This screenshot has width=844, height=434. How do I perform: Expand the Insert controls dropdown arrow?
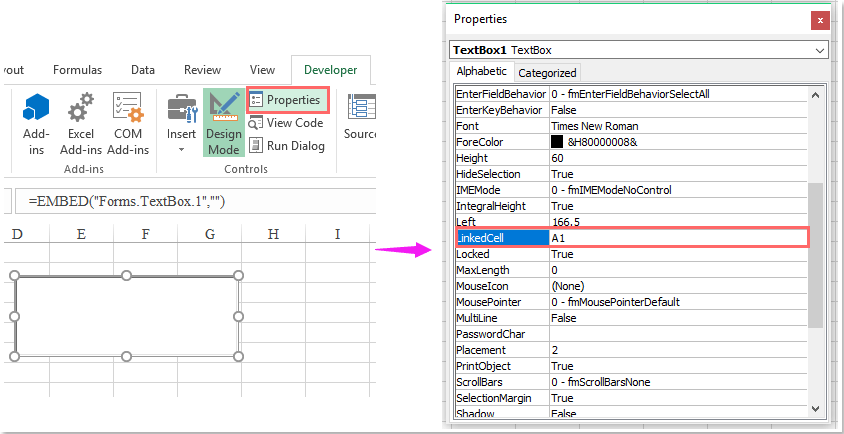pyautogui.click(x=181, y=150)
